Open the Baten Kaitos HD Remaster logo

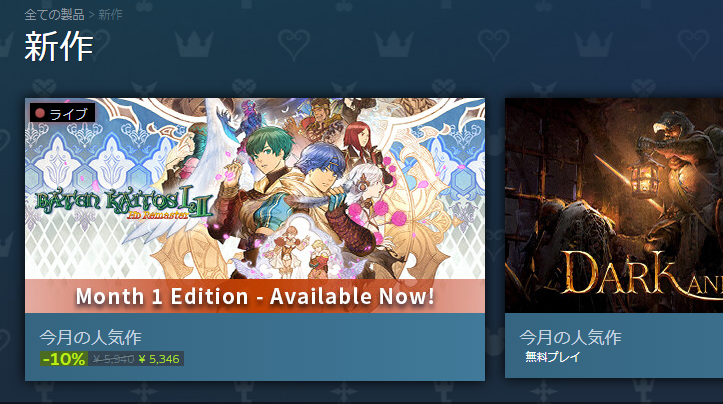pyautogui.click(x=124, y=203)
